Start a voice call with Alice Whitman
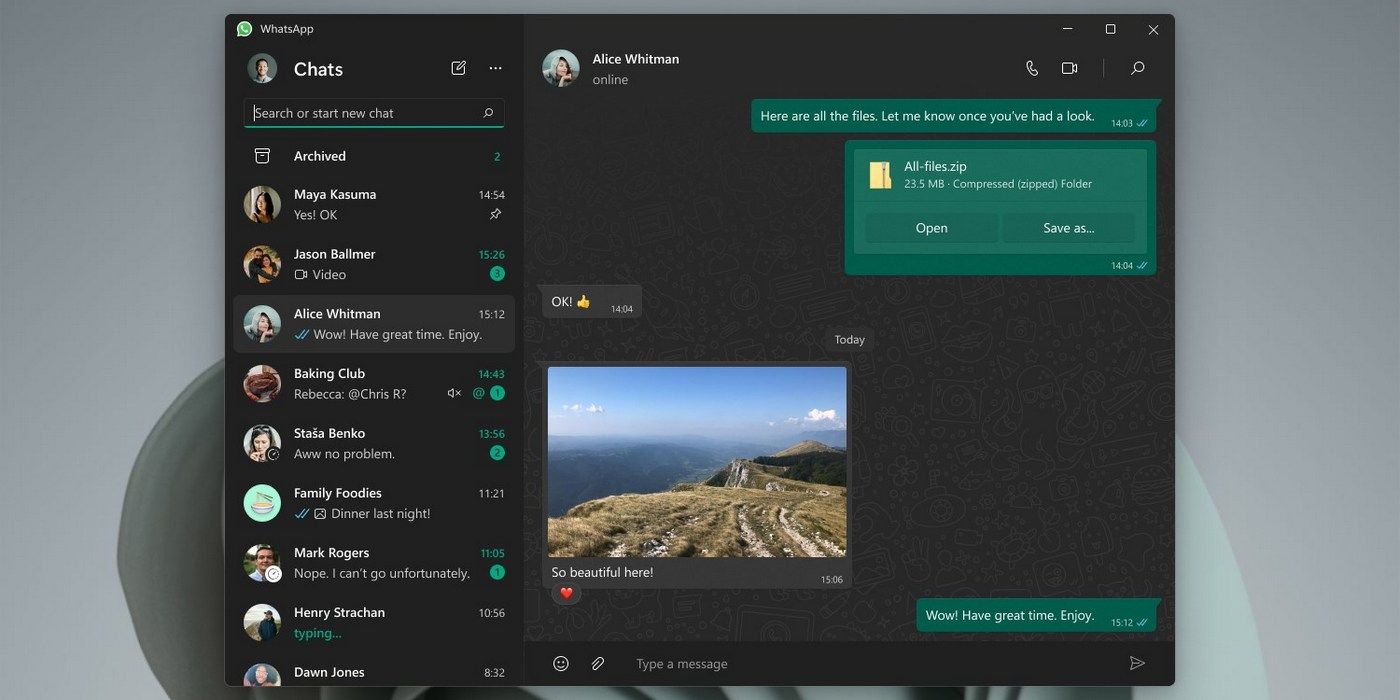The height and width of the screenshot is (700, 1400). tap(1032, 69)
